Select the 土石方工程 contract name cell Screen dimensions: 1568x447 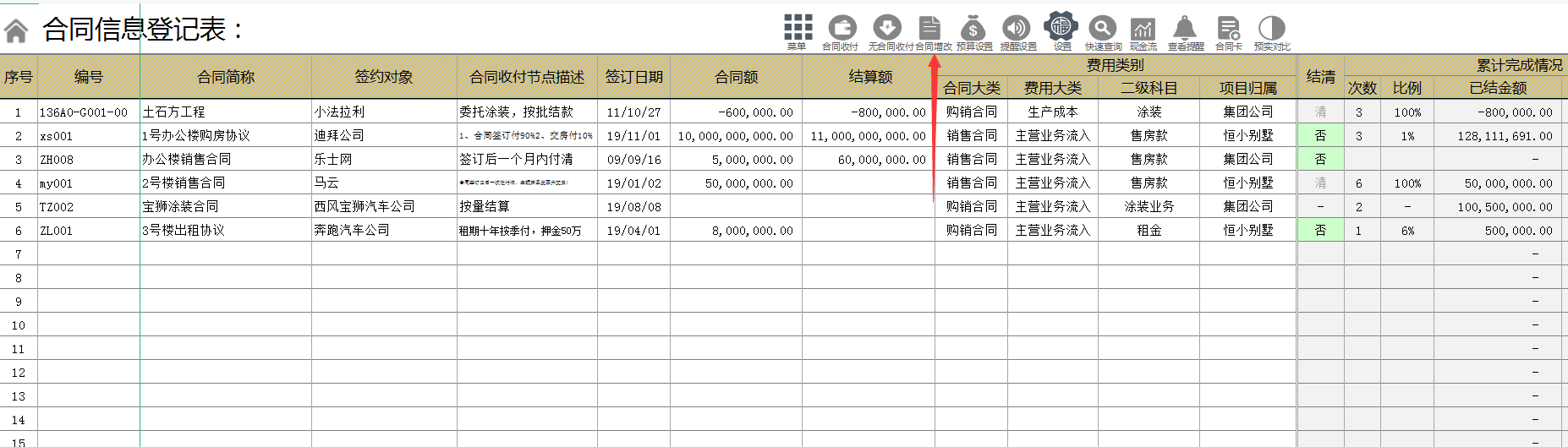pyautogui.click(x=226, y=112)
